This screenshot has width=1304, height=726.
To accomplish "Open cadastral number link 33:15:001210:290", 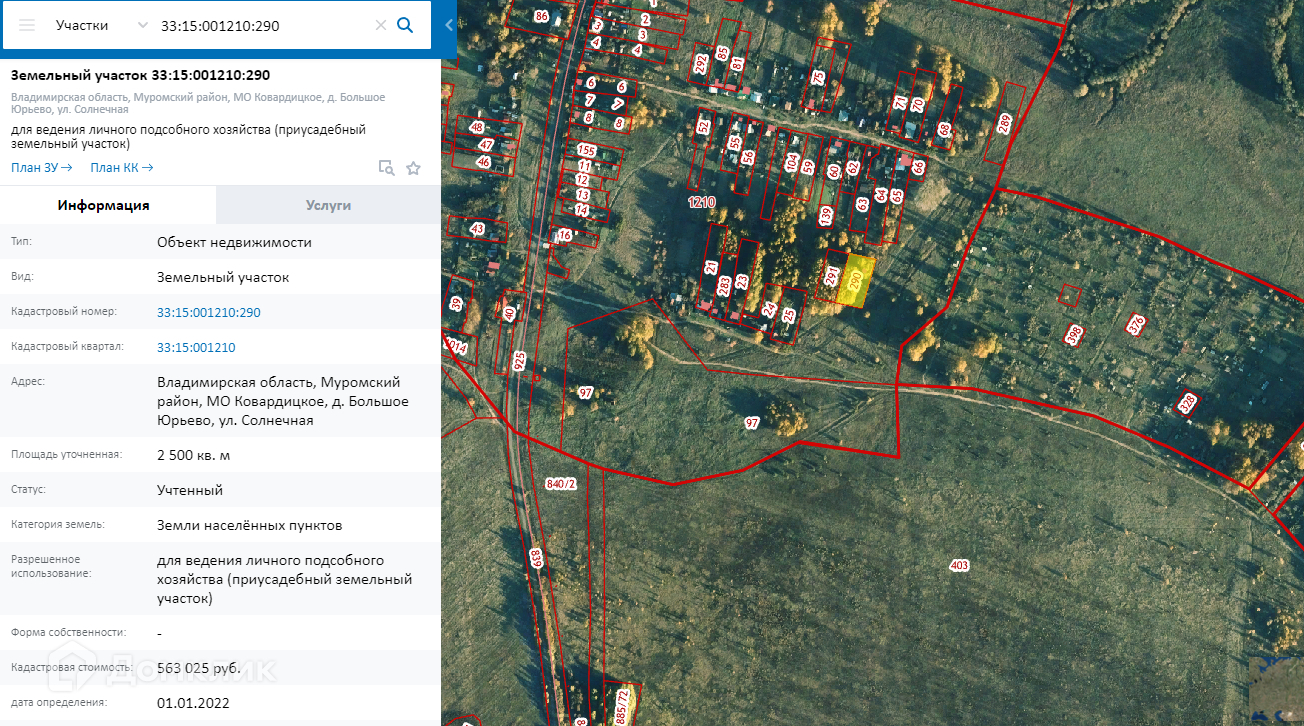I will tap(208, 313).
